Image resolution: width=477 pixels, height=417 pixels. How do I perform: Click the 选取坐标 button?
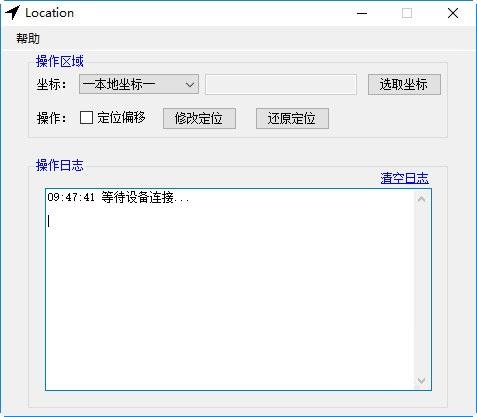pos(404,84)
